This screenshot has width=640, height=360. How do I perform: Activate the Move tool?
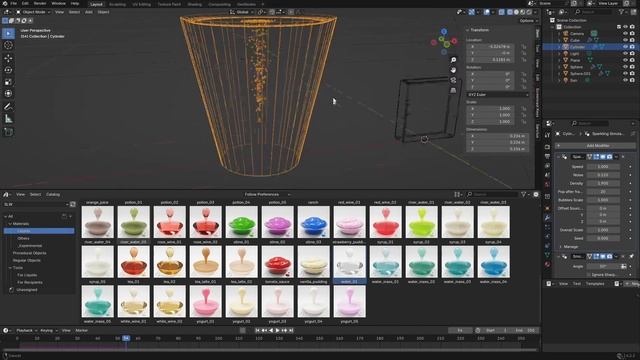(8, 58)
